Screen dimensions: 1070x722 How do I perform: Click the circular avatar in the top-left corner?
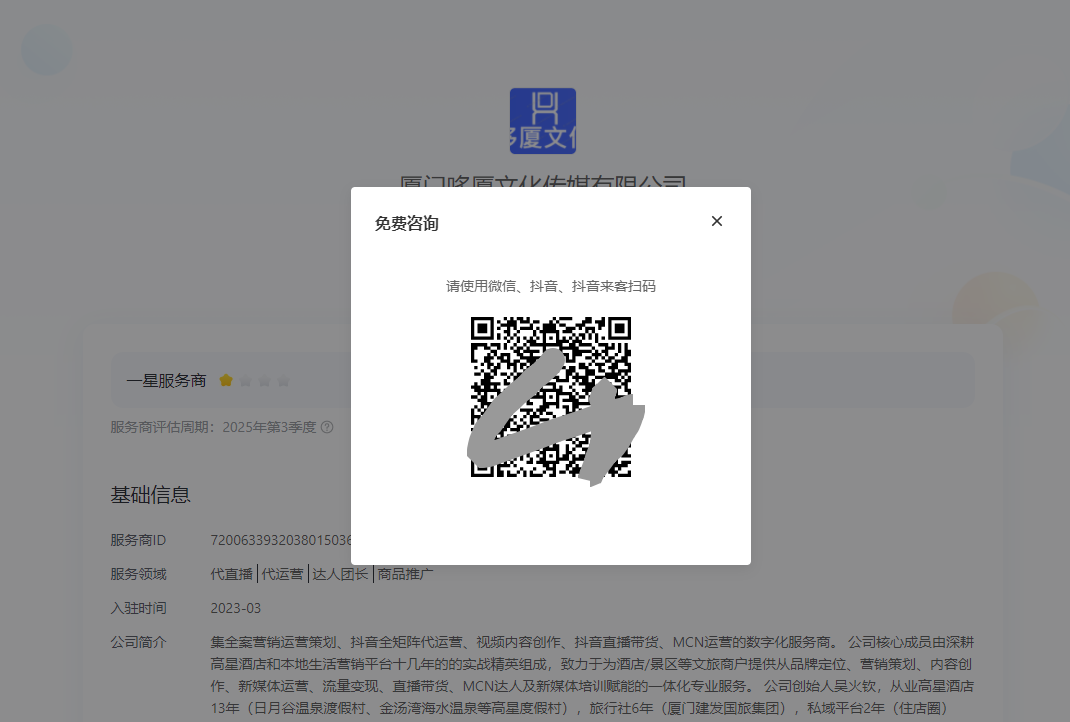tap(47, 49)
